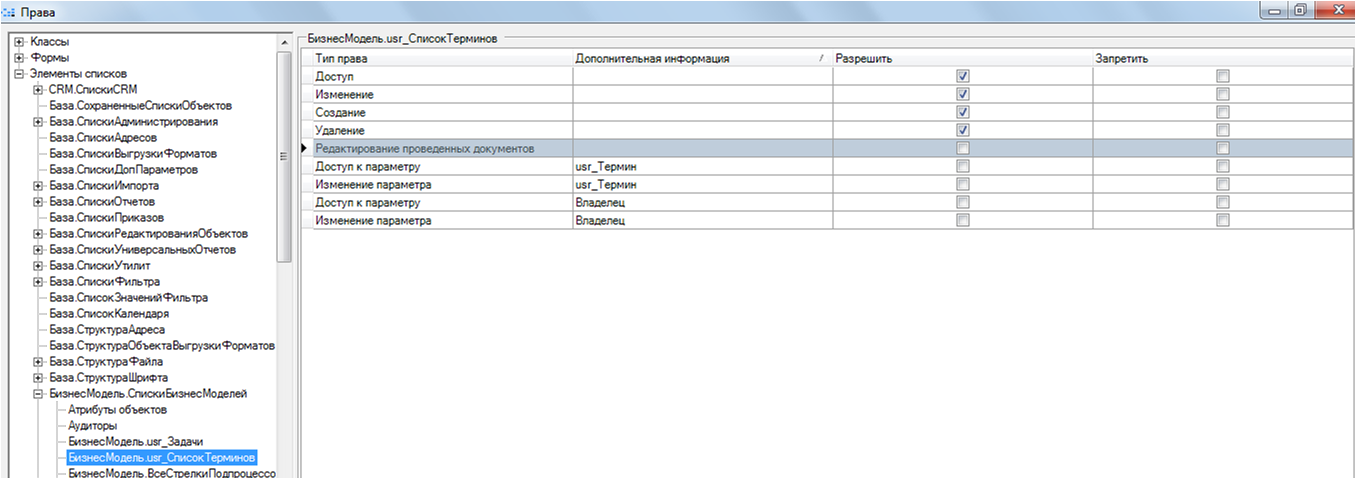Enable Запретить checkbox for Удаление row
1358x479 pixels.
[1222, 130]
